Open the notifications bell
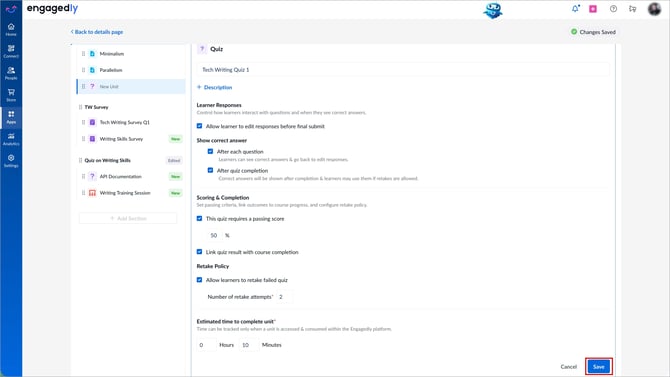 pos(575,9)
